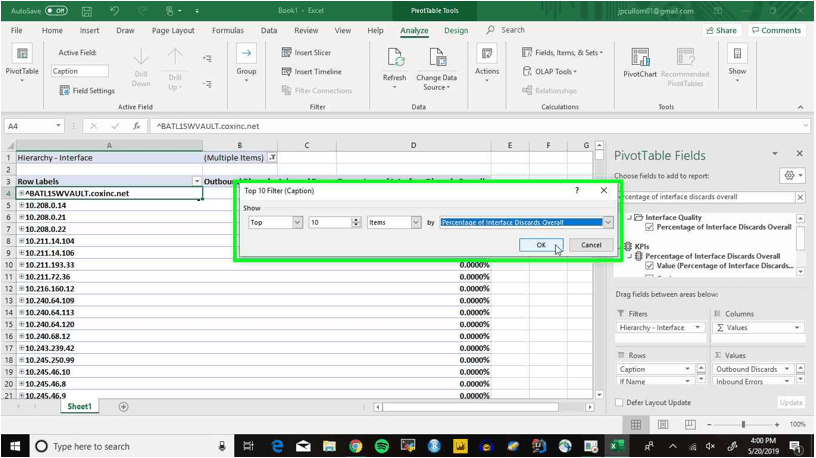
Task: Adjust the zoom slider
Action: [x=743, y=425]
